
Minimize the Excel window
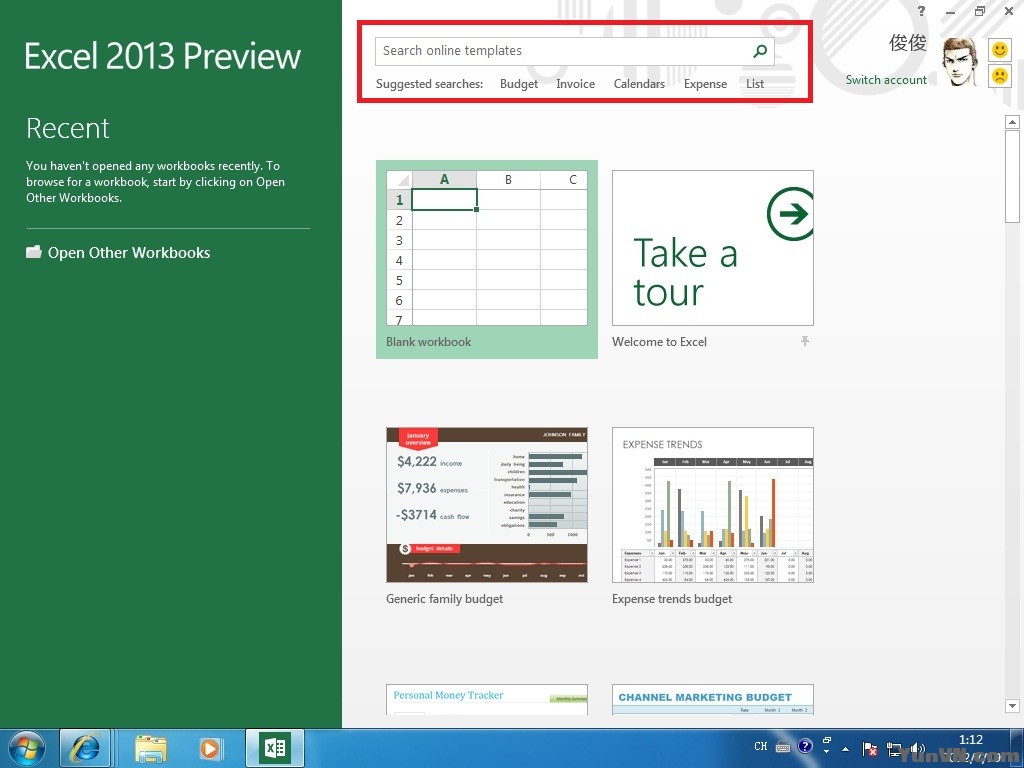(950, 12)
